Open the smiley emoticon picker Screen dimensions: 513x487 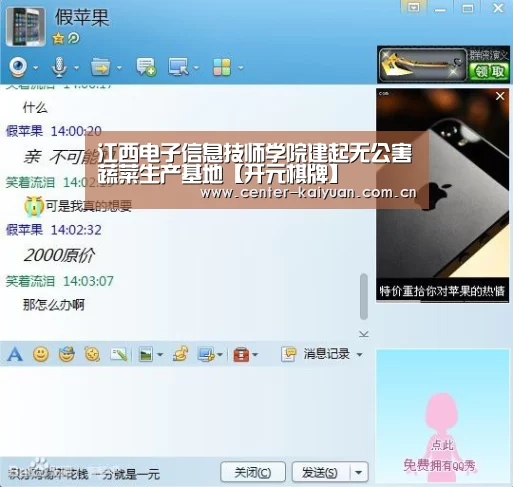click(x=41, y=354)
